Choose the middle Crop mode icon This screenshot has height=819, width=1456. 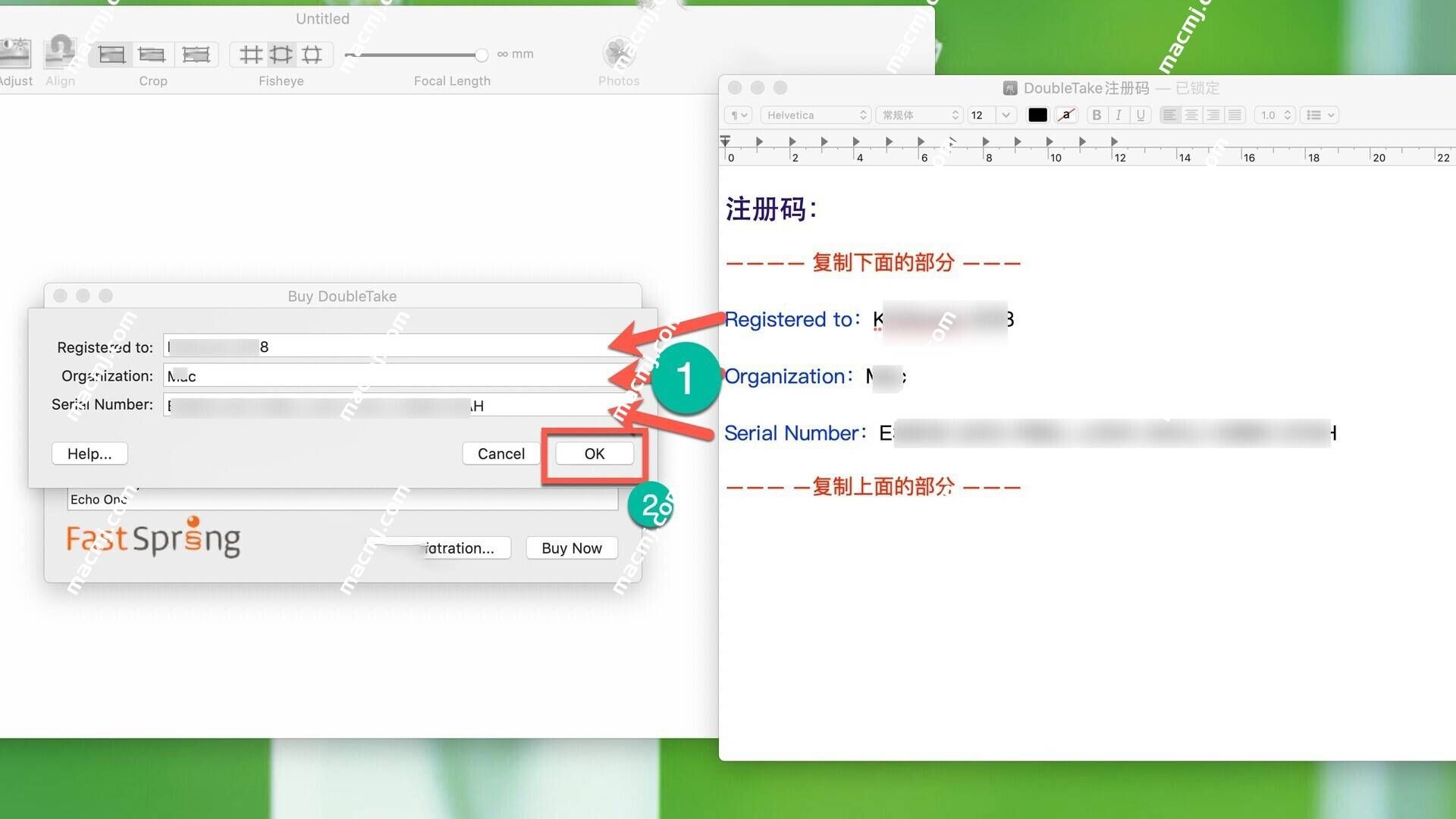pos(152,55)
